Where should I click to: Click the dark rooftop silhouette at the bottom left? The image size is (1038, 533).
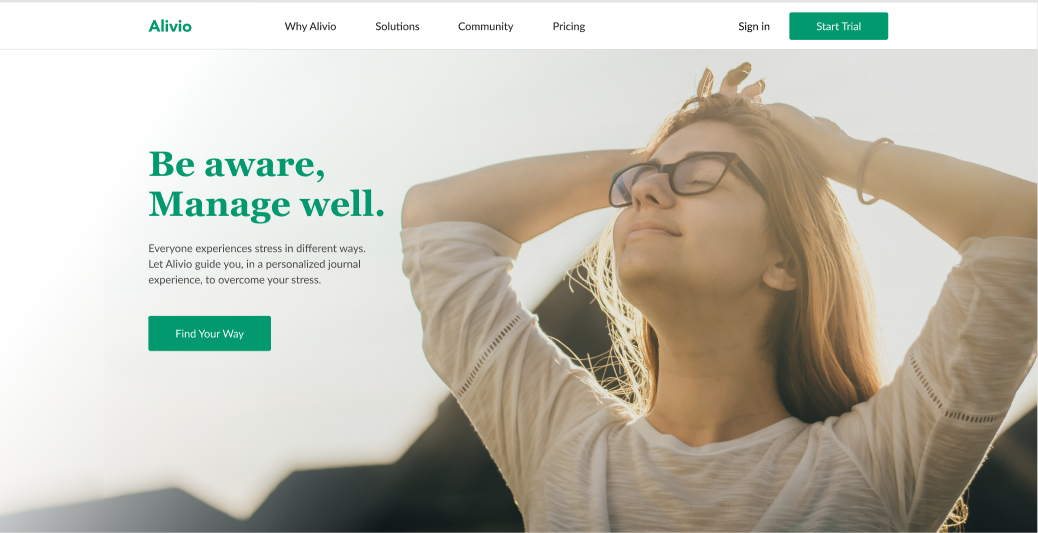[132, 513]
